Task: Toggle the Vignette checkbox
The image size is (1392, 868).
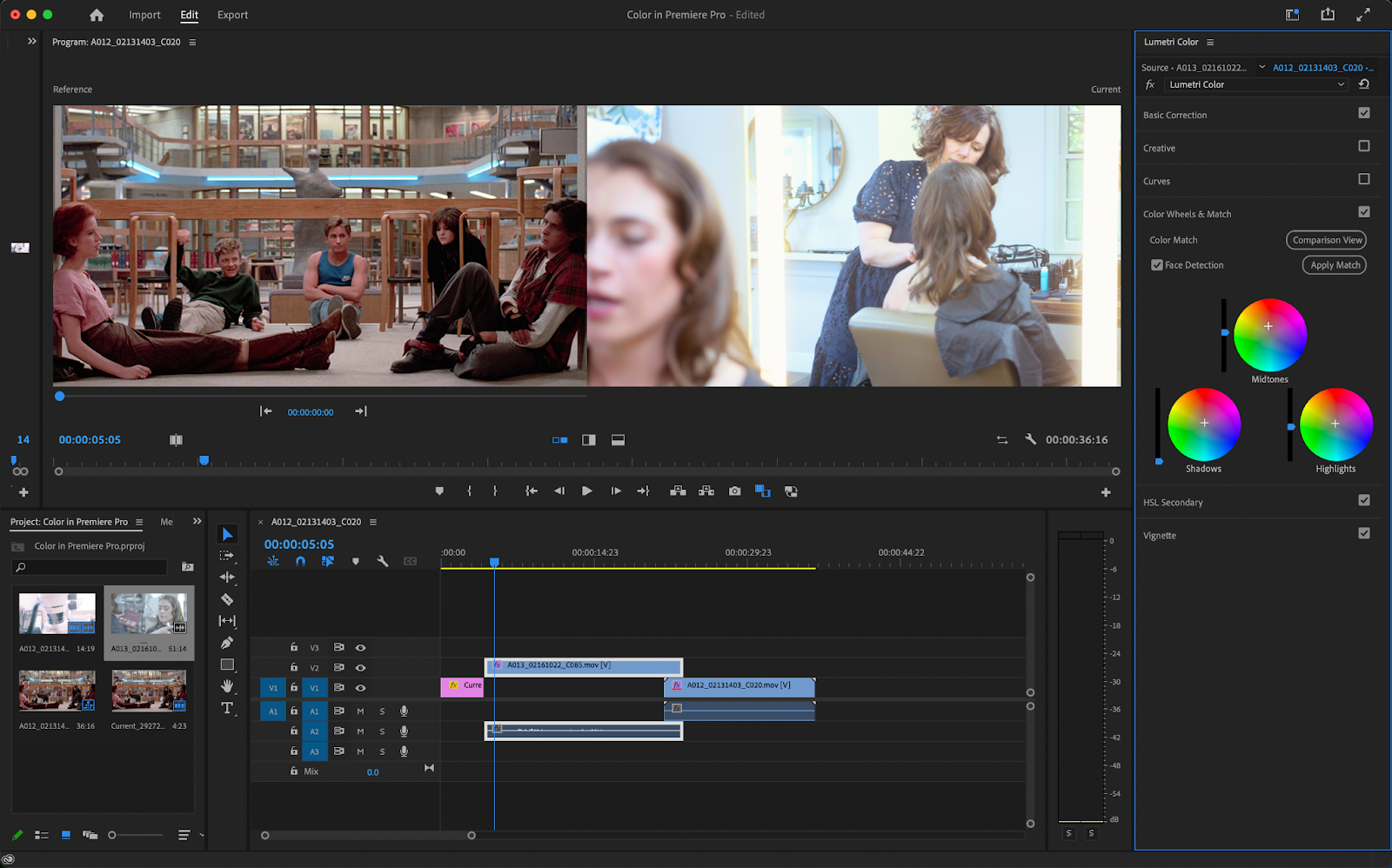Action: click(1364, 533)
